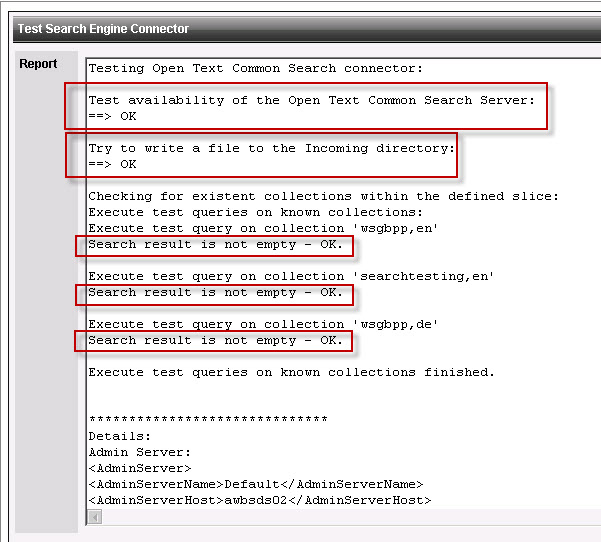The height and width of the screenshot is (542, 601).
Task: Click the 'Admin Server:' line
Action: (140, 452)
